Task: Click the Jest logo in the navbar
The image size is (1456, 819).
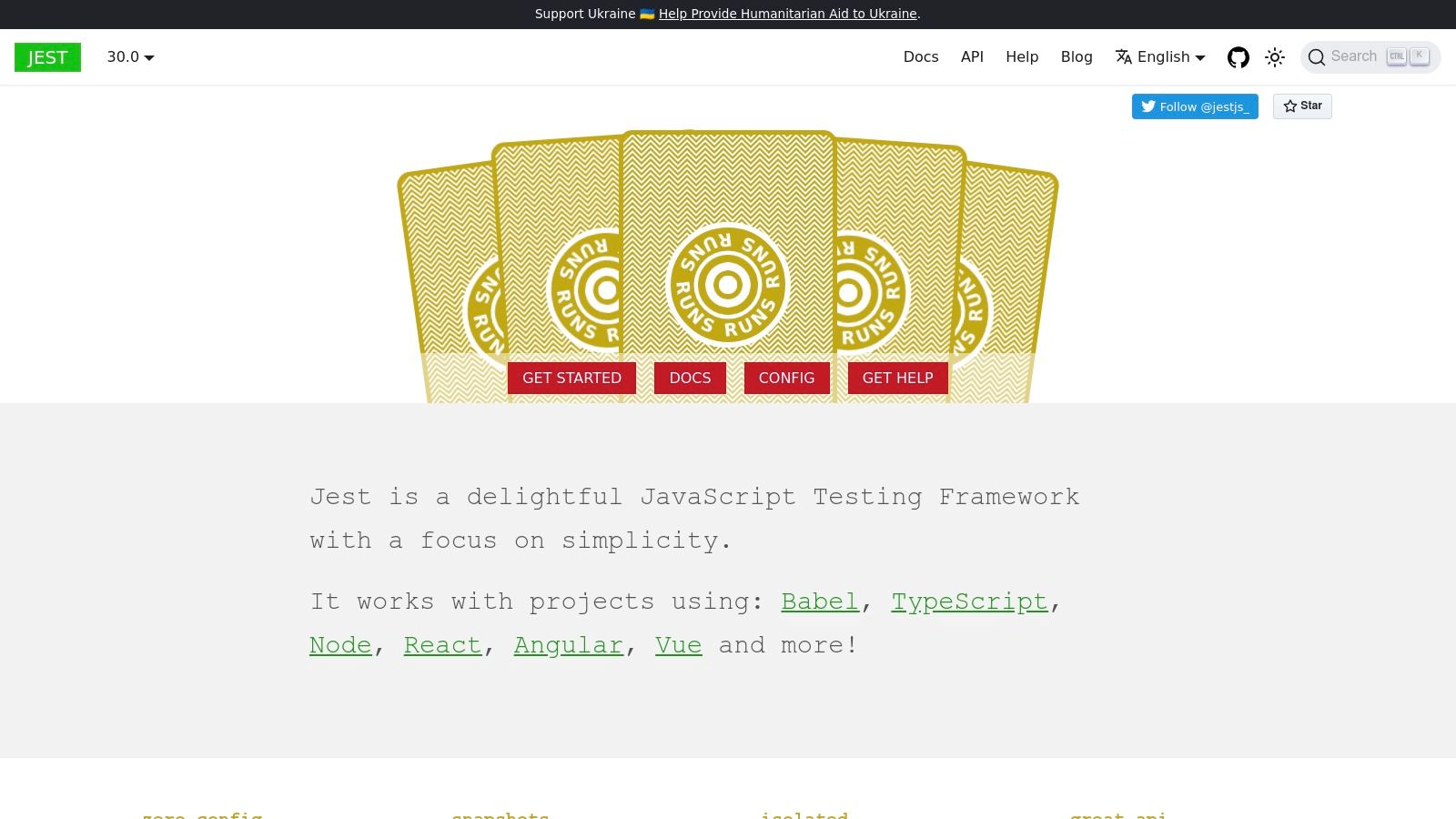Action: [x=47, y=57]
